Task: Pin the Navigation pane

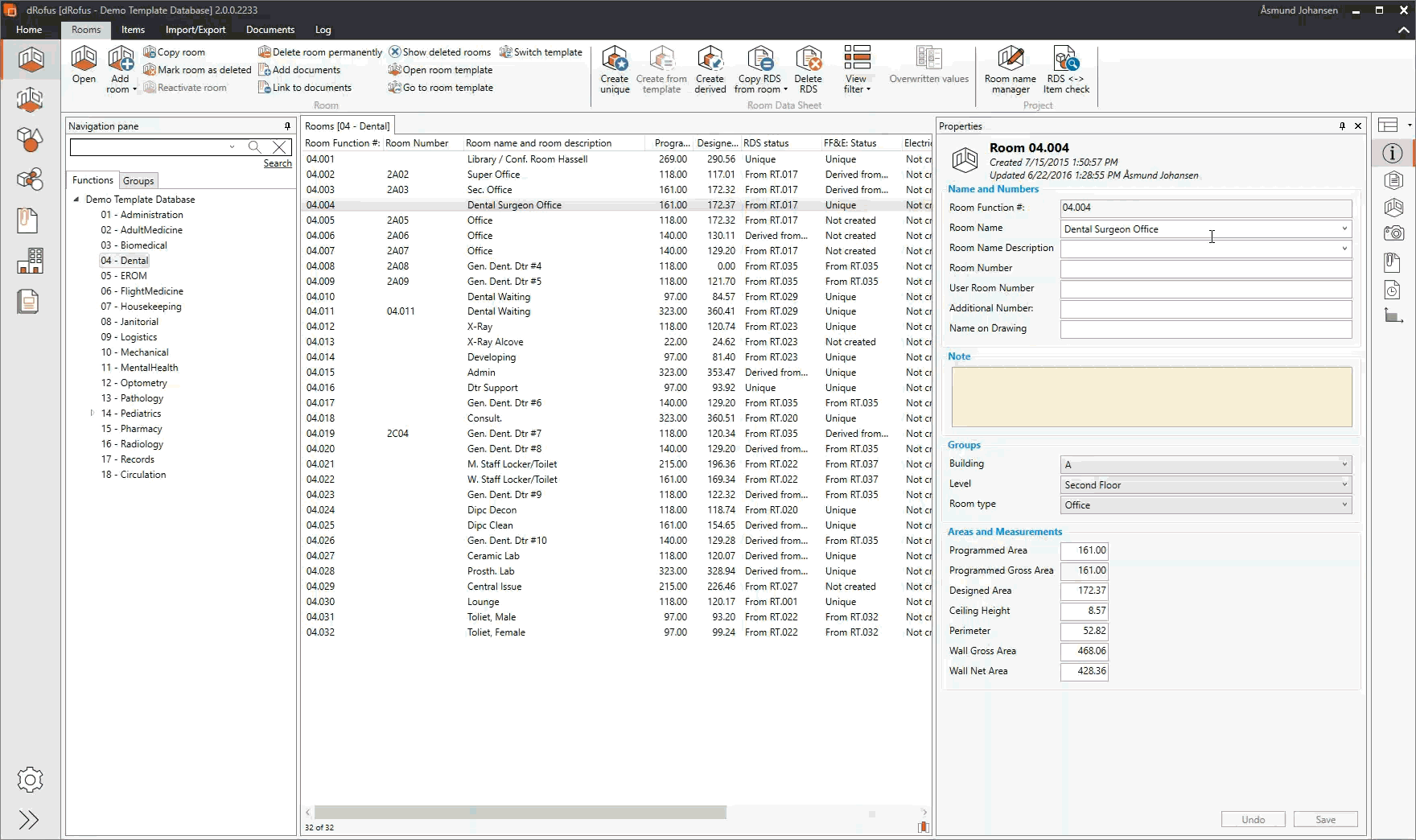Action: [x=287, y=126]
